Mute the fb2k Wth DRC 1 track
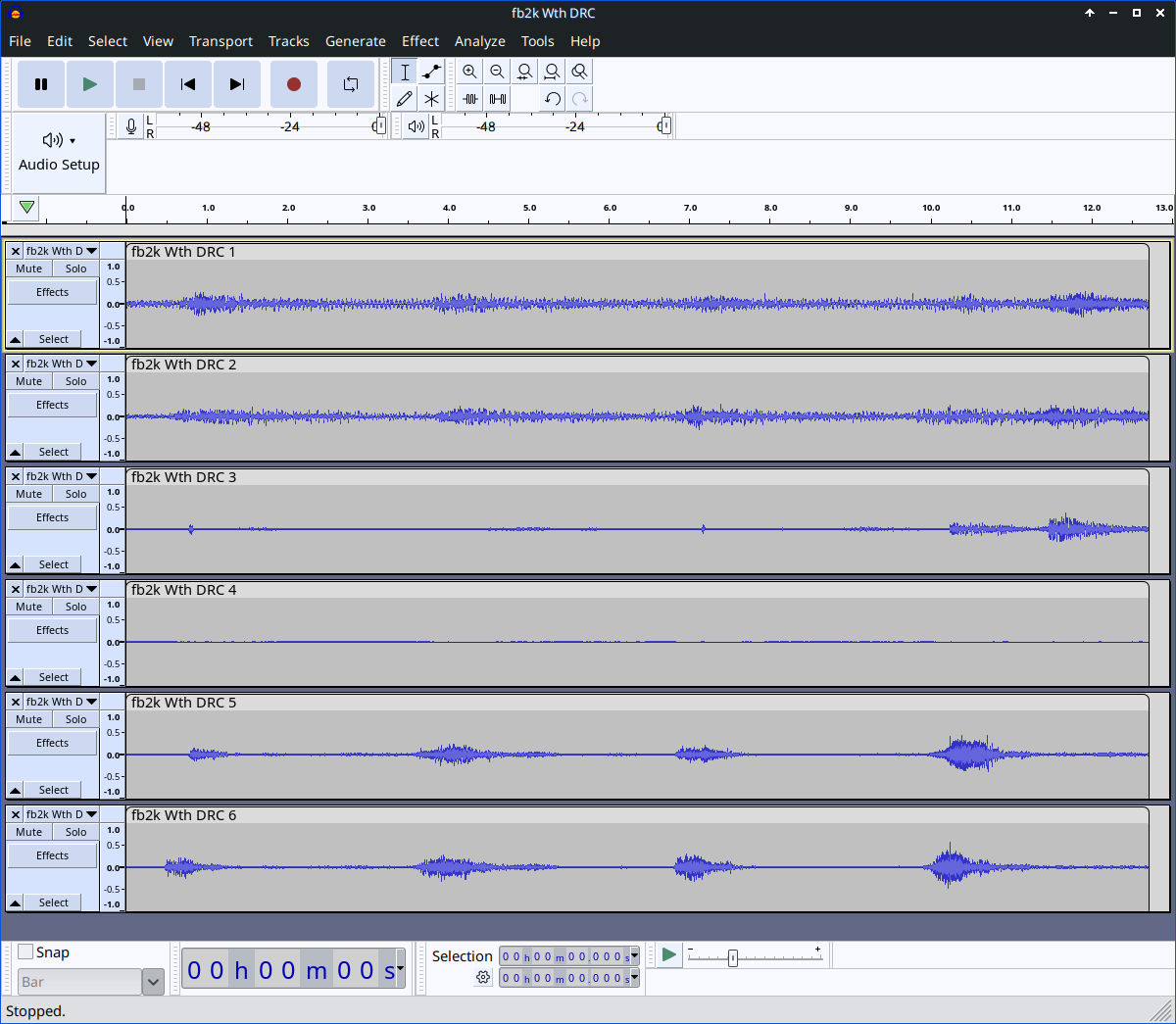The width and height of the screenshot is (1176, 1024). pyautogui.click(x=29, y=268)
